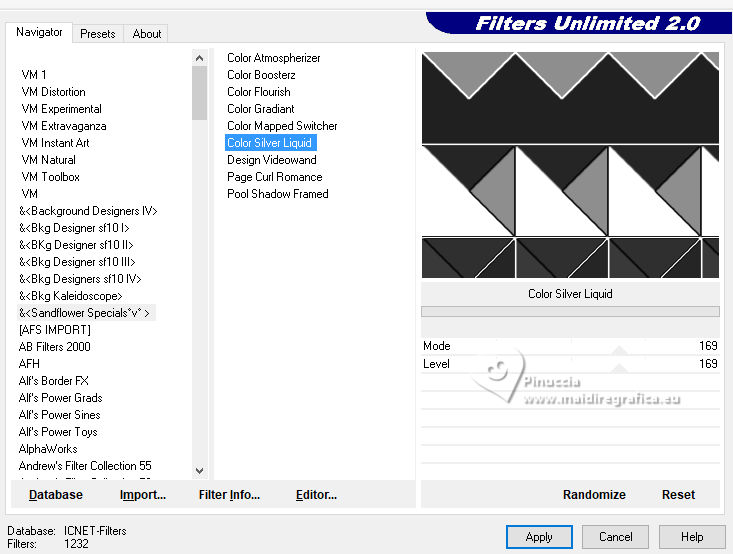The height and width of the screenshot is (554, 733).
Task: Select &<Sandflower Specials°v°> category
Action: point(86,313)
